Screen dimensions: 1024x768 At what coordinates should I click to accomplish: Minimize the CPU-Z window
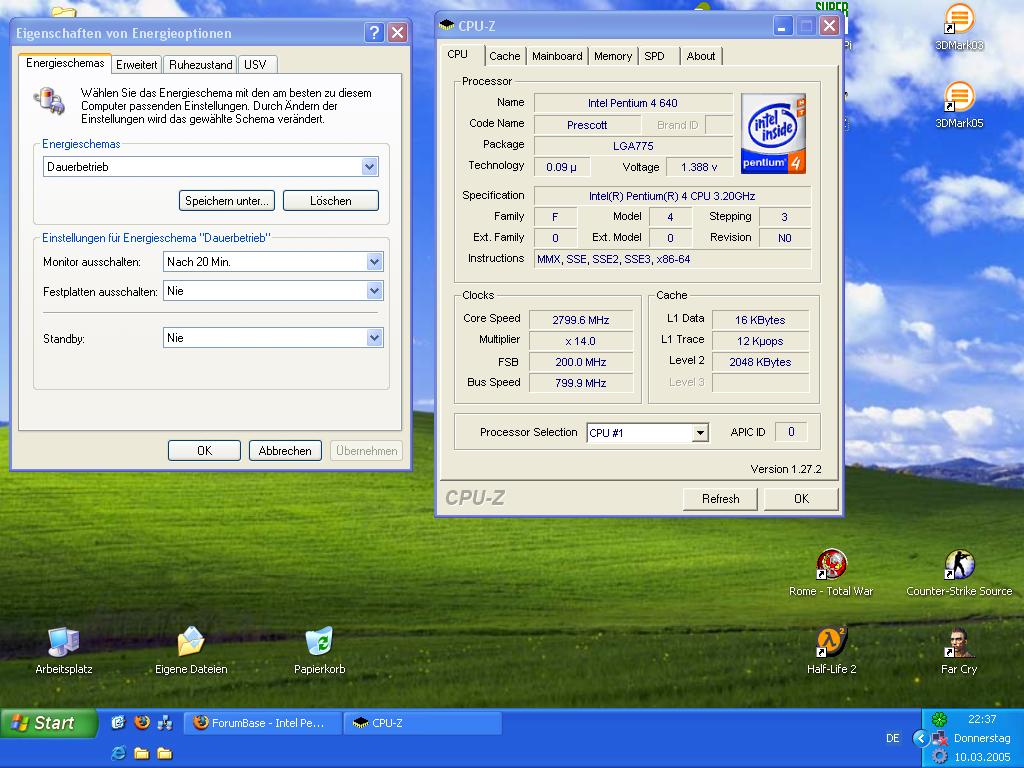(783, 25)
